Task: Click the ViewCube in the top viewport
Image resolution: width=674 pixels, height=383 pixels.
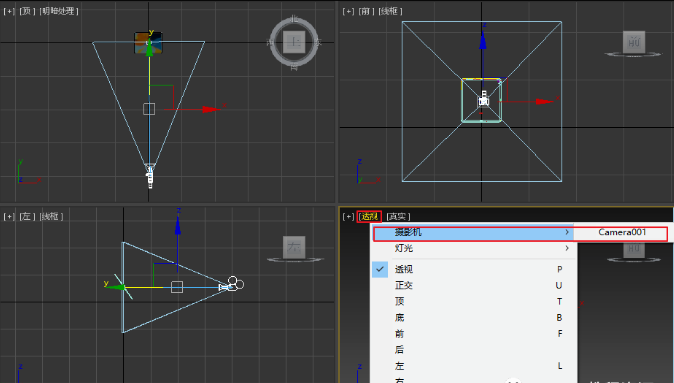Action: pyautogui.click(x=294, y=42)
